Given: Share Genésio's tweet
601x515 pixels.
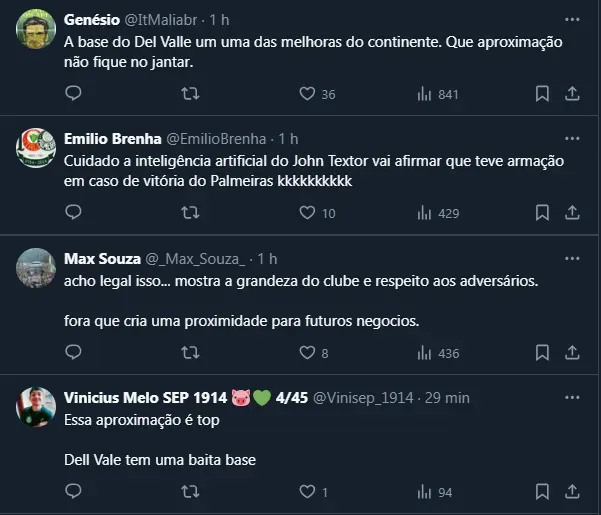Looking at the screenshot, I should 573,94.
